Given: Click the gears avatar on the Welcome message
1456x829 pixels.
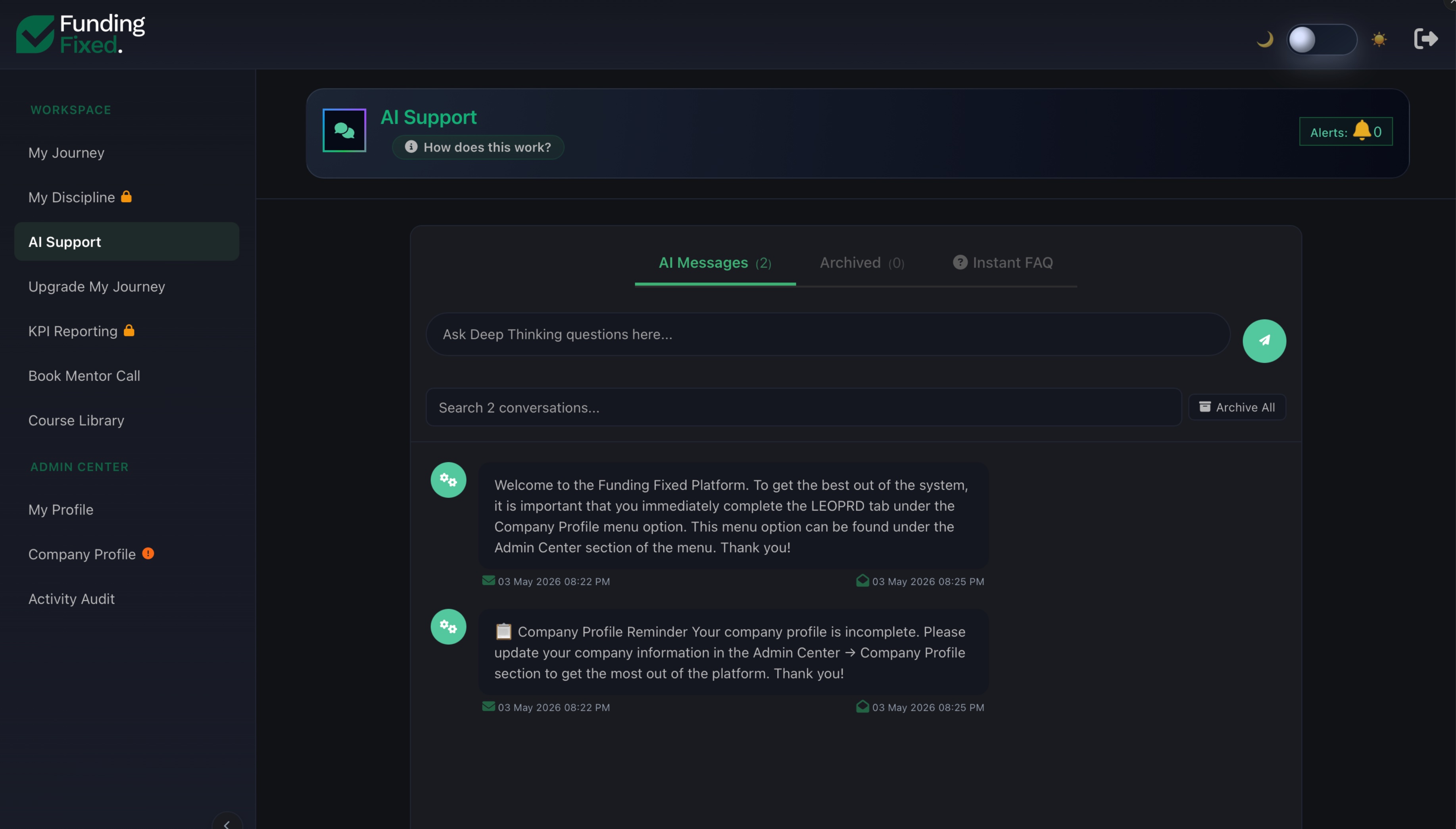Looking at the screenshot, I should point(448,480).
